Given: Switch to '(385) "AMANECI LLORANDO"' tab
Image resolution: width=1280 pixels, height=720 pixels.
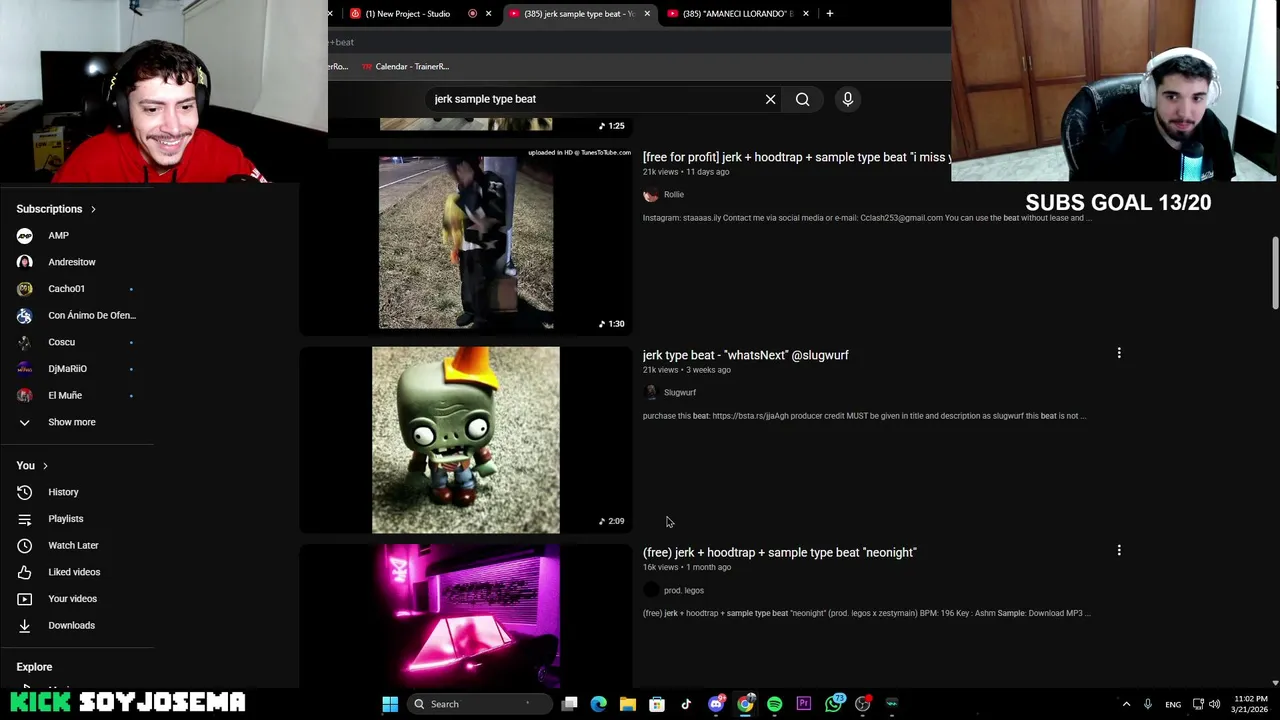Looking at the screenshot, I should pyautogui.click(x=737, y=14).
